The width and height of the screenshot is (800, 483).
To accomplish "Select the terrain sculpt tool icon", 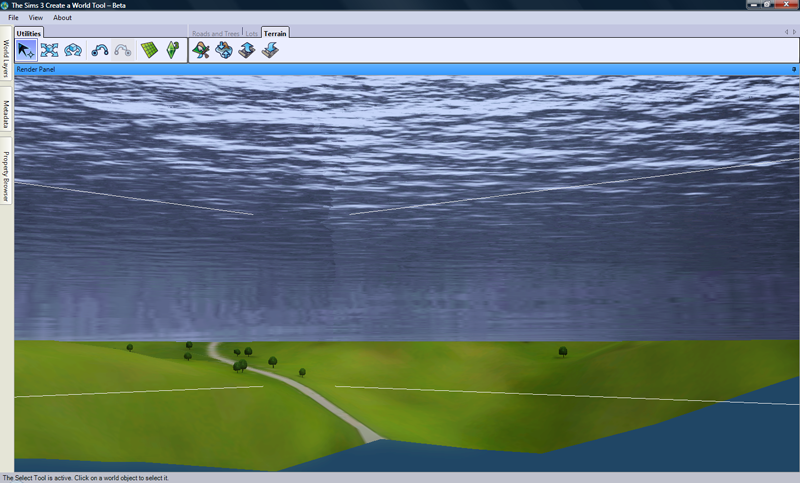I will click(223, 50).
